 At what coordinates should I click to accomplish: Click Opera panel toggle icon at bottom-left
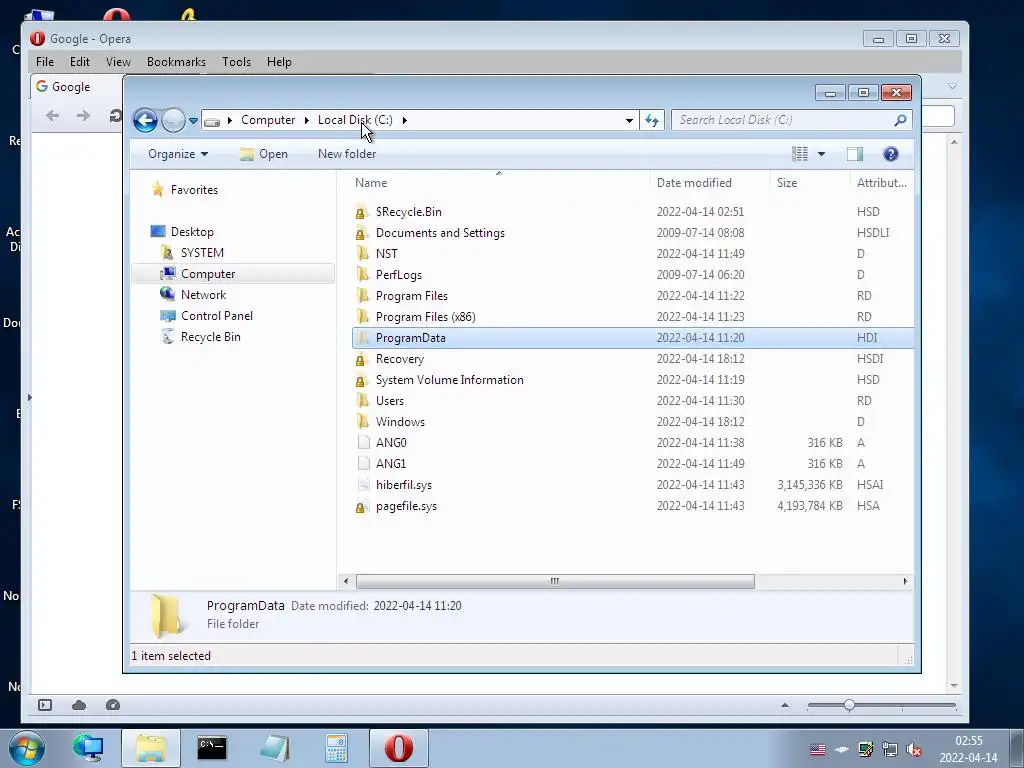point(45,705)
